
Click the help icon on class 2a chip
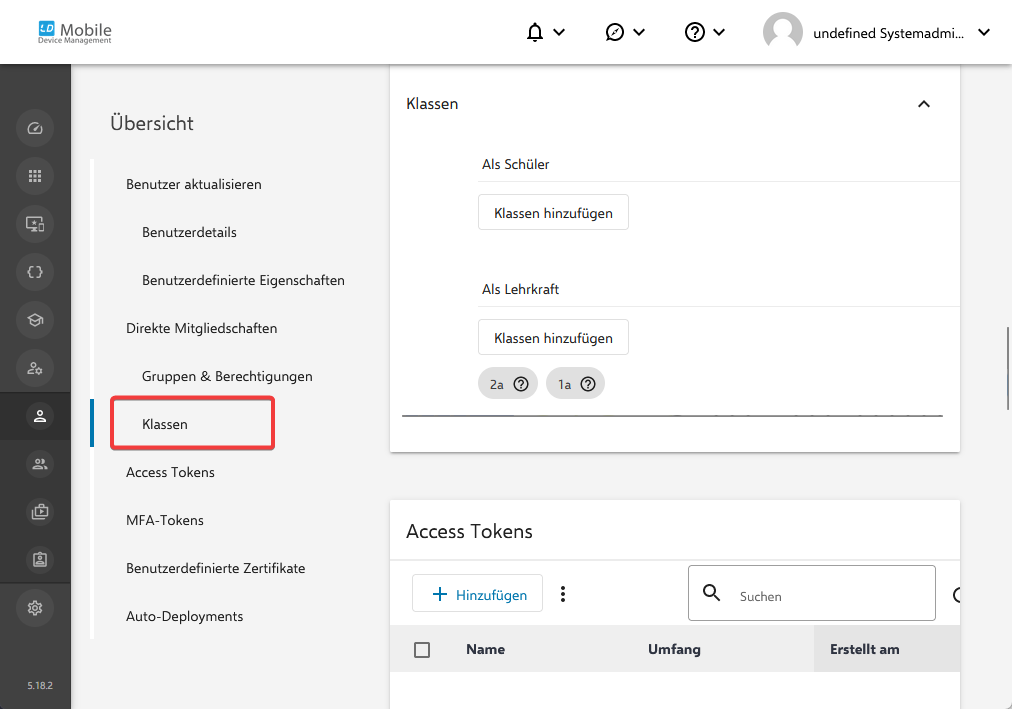pos(520,384)
